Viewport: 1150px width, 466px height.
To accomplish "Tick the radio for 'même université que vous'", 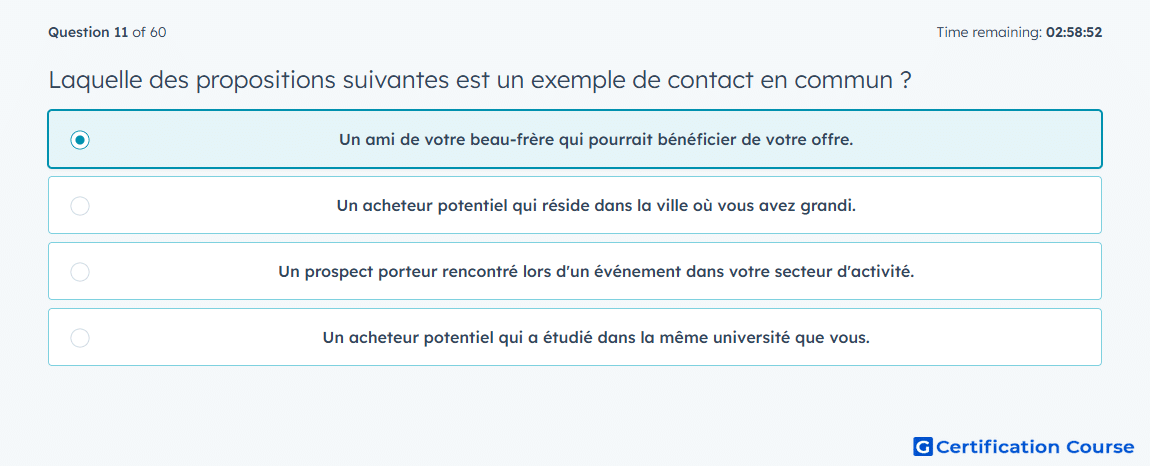I will (80, 338).
